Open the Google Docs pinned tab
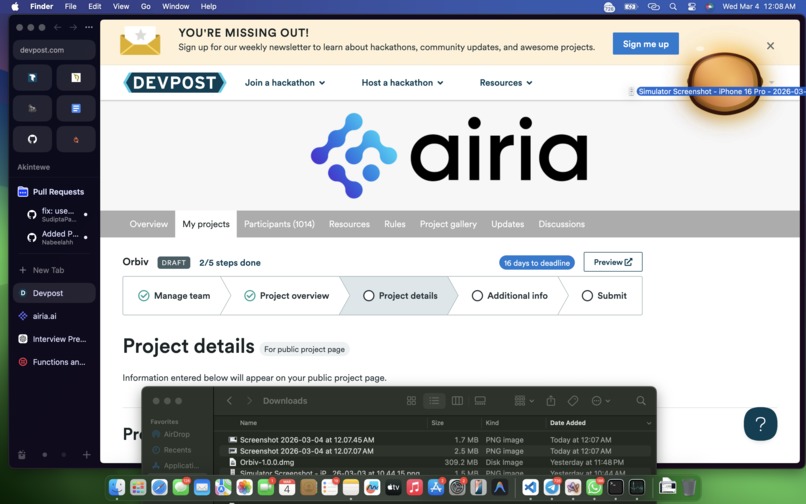This screenshot has height=504, width=806. point(76,109)
